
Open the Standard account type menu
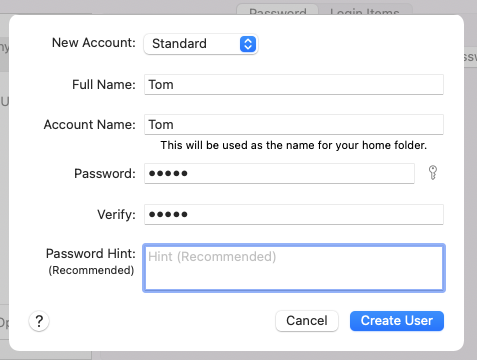(201, 44)
